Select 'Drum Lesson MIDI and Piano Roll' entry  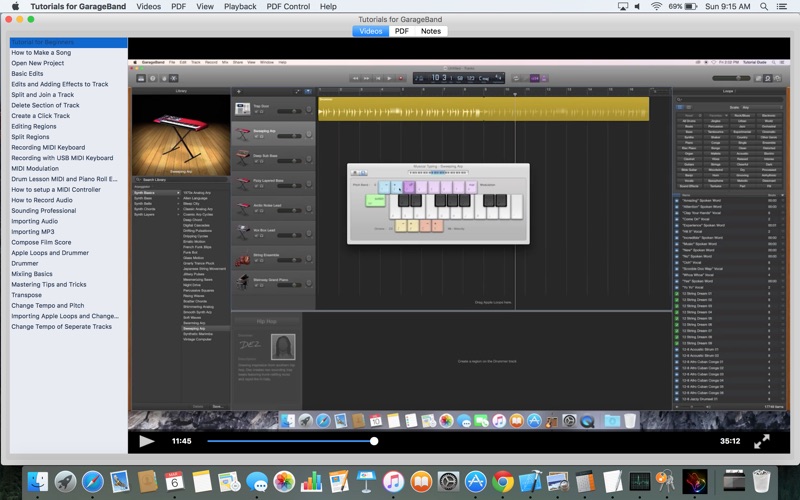coord(68,179)
